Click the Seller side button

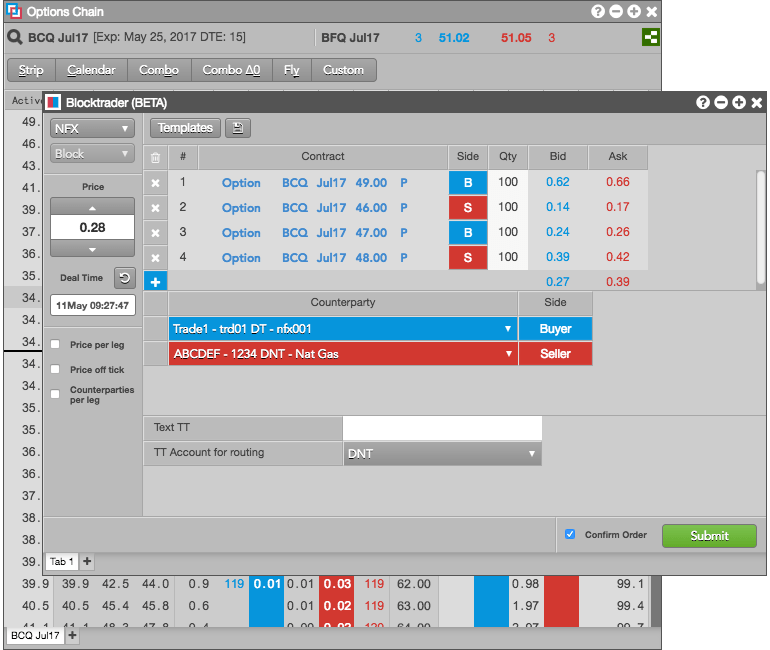coord(555,354)
